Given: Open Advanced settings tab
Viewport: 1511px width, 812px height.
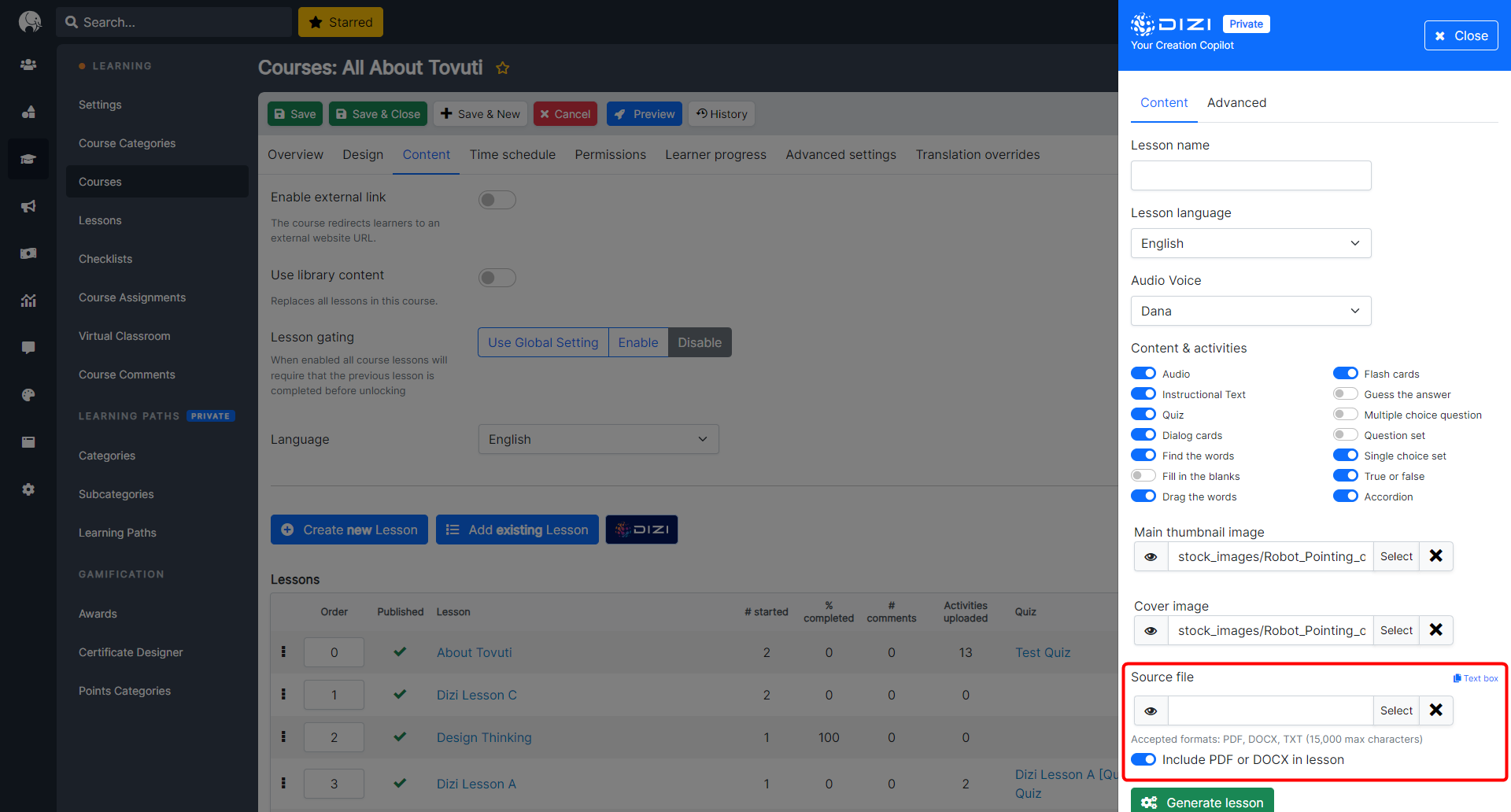Looking at the screenshot, I should 840,155.
